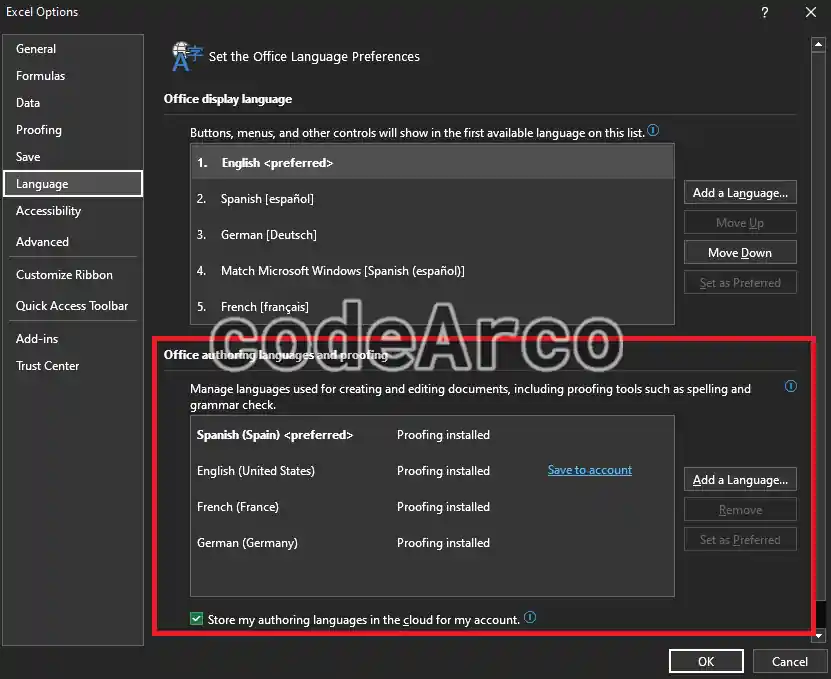Click info icon next to cloud storage checkbox

(530, 617)
